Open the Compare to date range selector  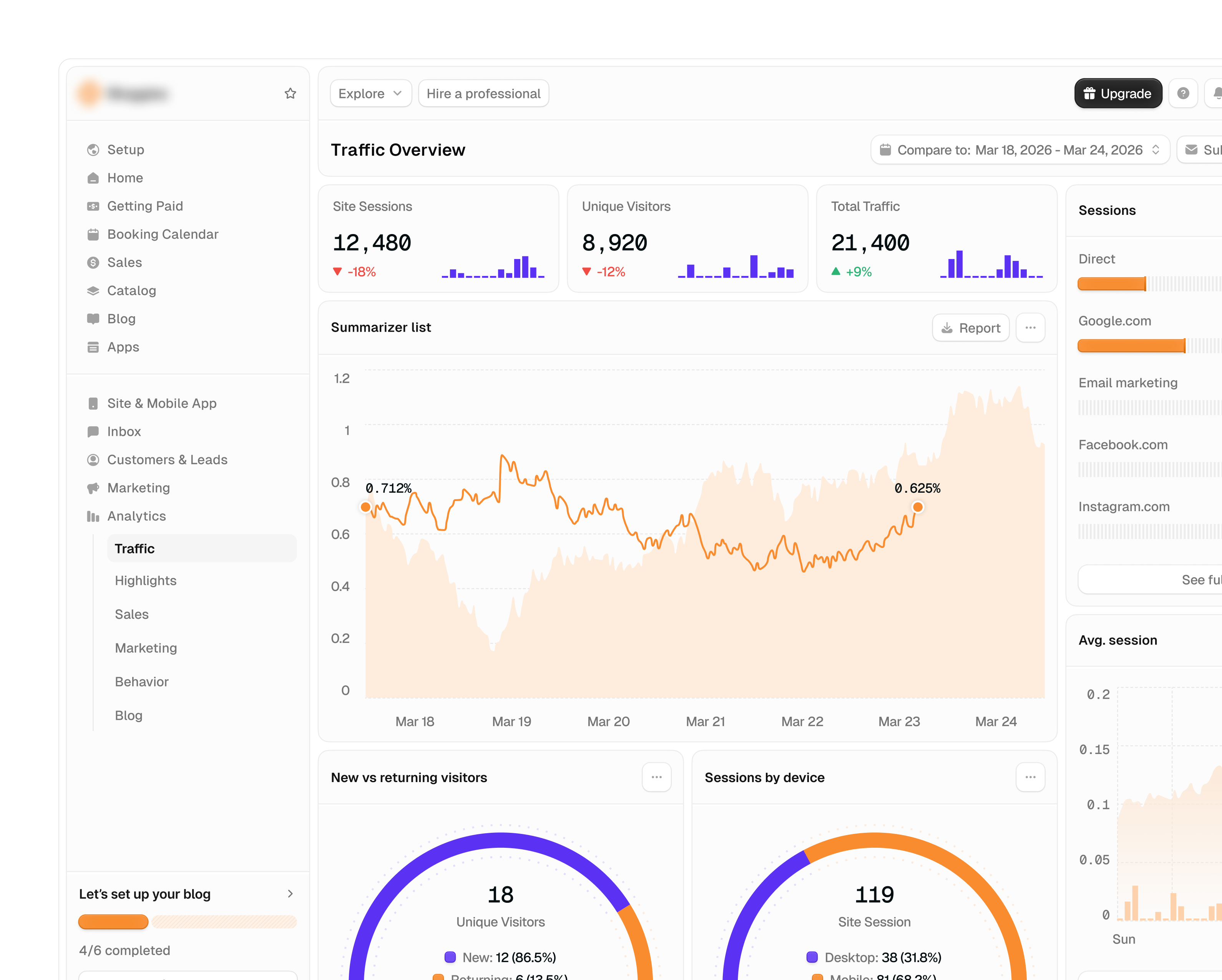click(1019, 149)
